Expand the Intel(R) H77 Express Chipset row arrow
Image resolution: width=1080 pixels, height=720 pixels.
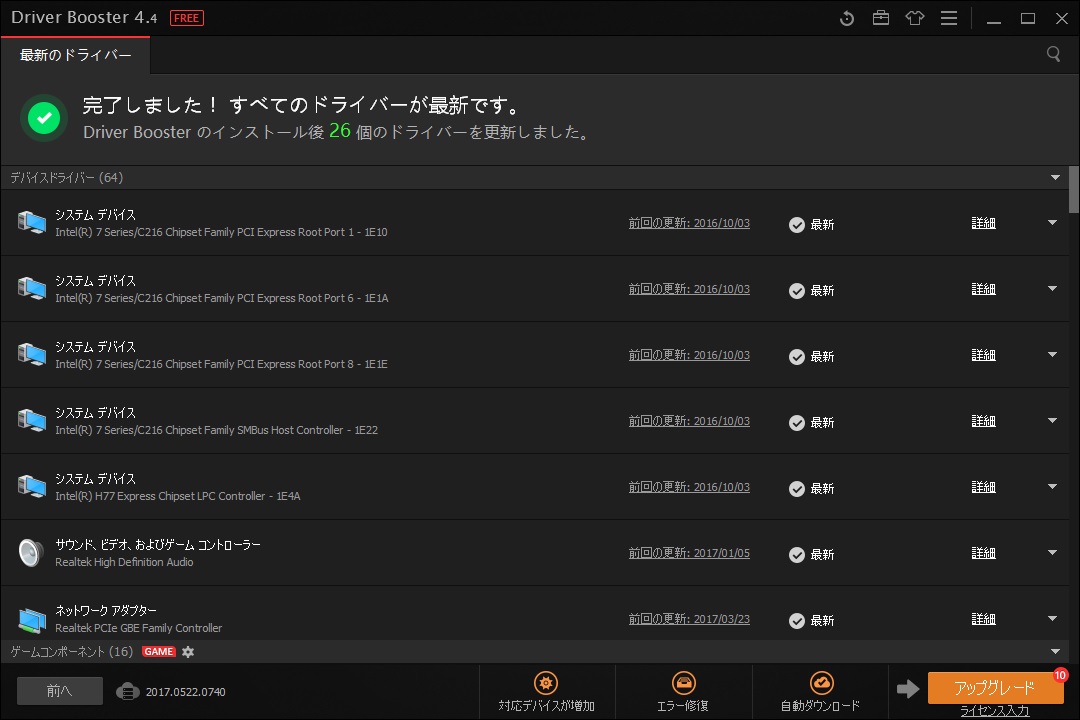click(x=1052, y=486)
